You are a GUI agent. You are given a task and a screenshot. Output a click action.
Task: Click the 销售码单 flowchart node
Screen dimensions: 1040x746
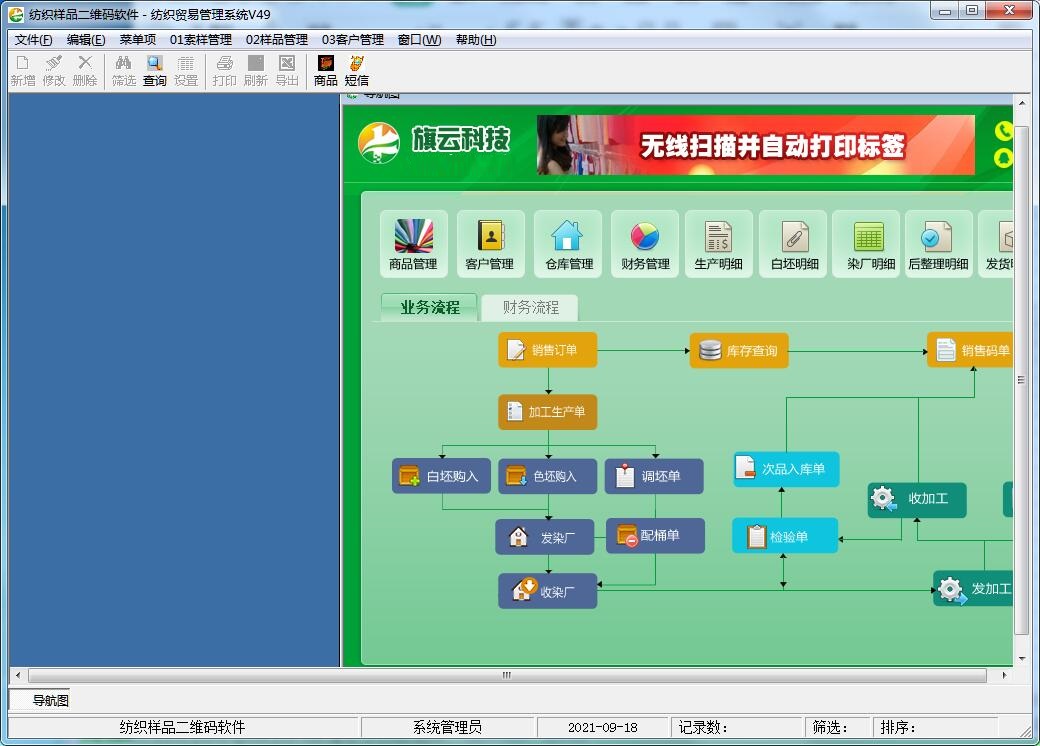[970, 349]
